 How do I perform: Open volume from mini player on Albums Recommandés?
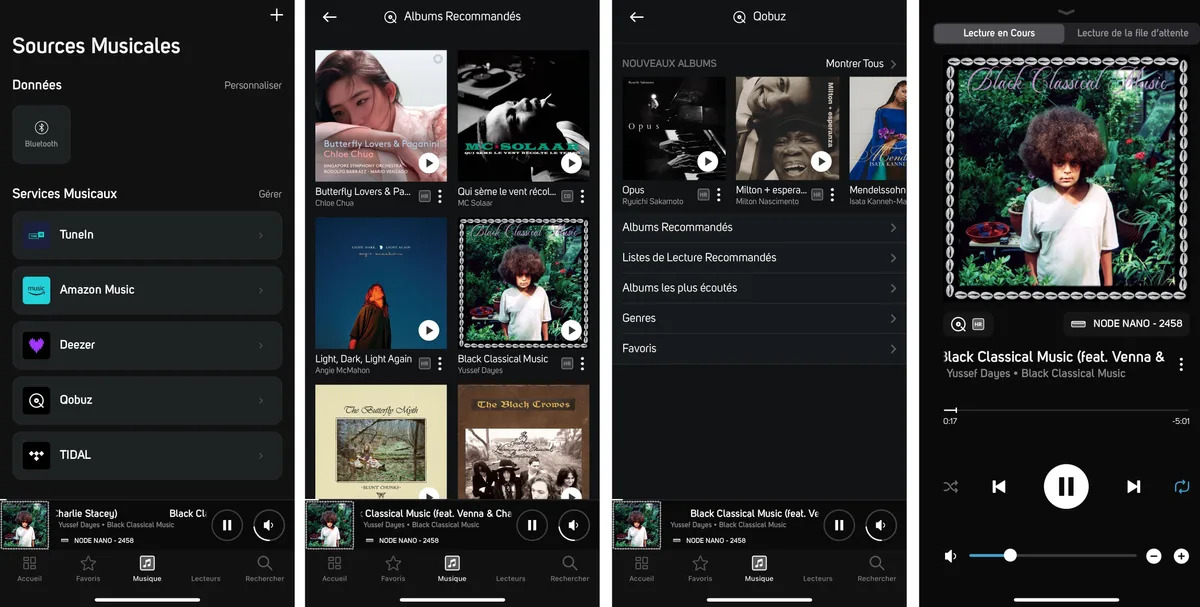[573, 525]
